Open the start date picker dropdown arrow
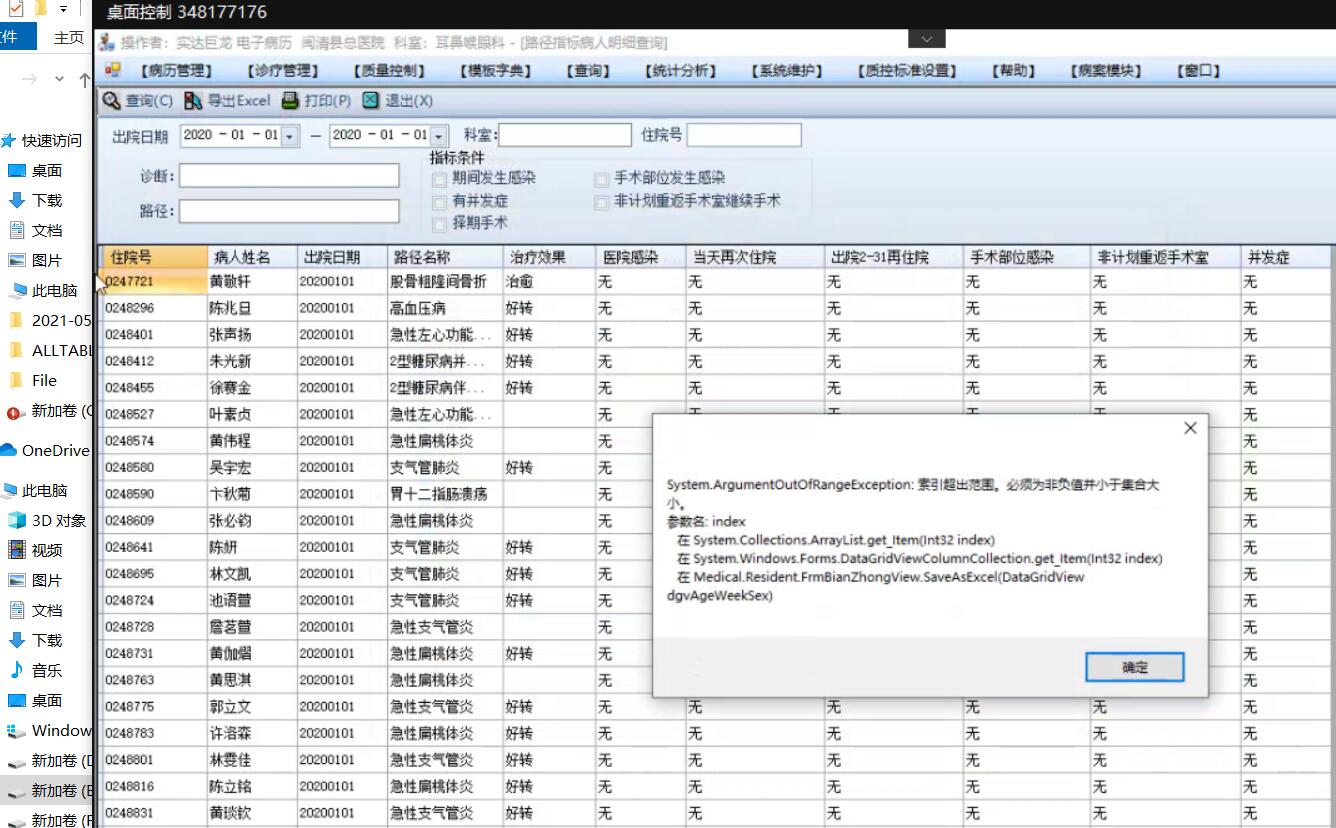 [290, 136]
